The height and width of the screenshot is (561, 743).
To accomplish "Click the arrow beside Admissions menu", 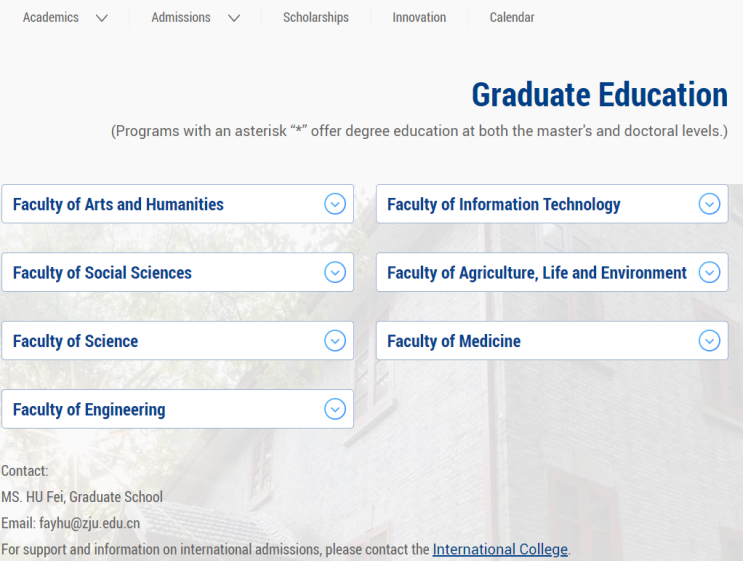I will 234,18.
